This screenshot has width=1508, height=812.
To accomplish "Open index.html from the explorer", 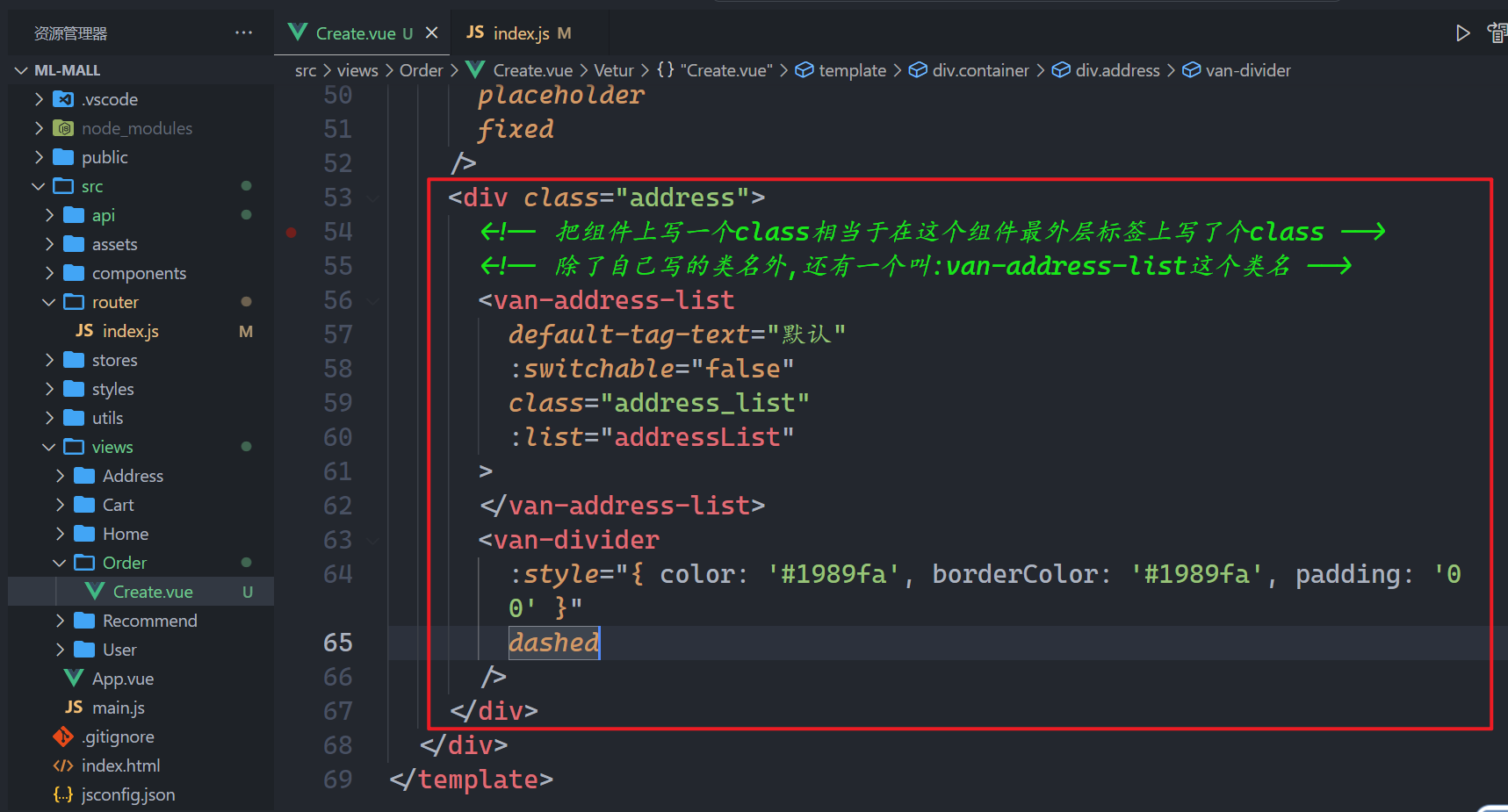I will (x=141, y=765).
